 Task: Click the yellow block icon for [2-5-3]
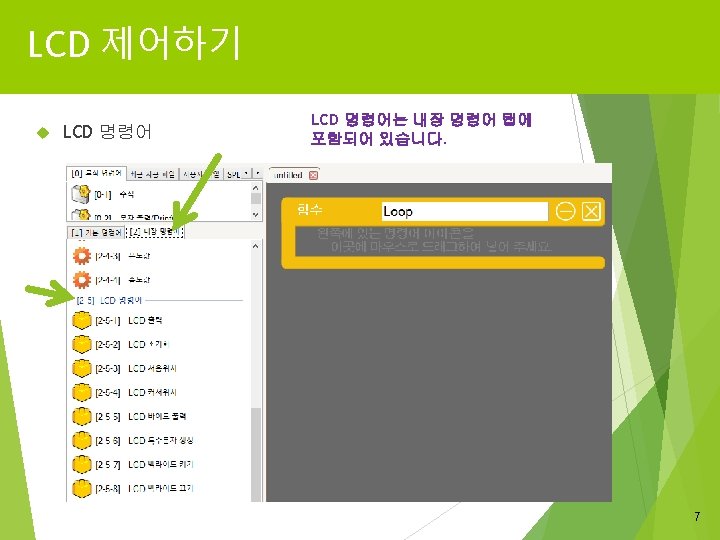[x=82, y=368]
